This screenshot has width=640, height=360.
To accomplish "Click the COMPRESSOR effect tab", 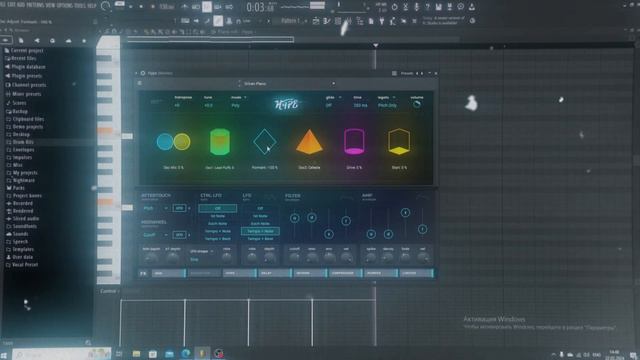I will 346,273.
